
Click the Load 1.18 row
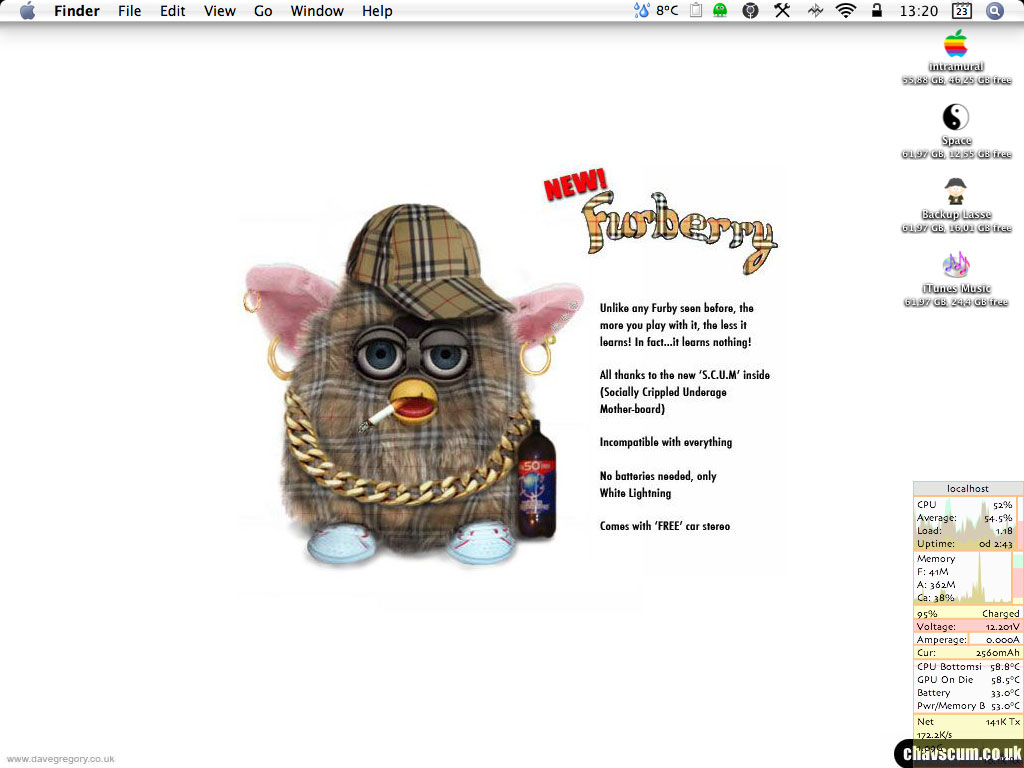[x=965, y=531]
